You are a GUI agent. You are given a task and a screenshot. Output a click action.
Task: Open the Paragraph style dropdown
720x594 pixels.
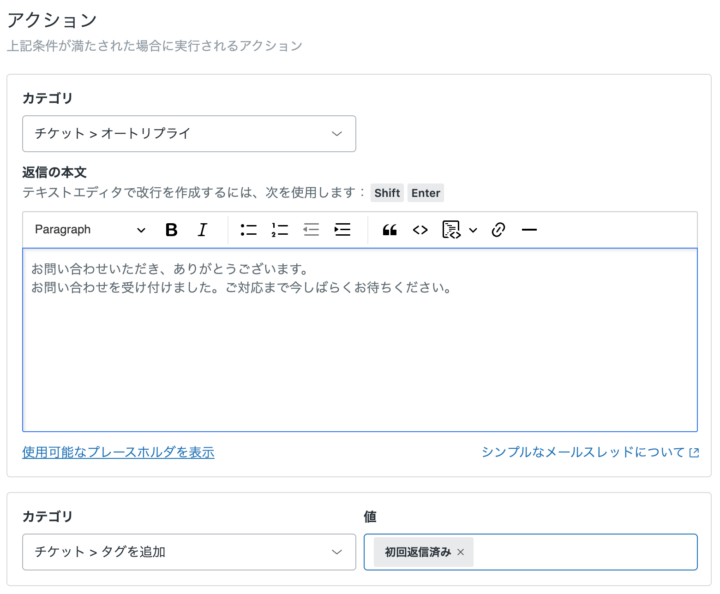point(90,230)
